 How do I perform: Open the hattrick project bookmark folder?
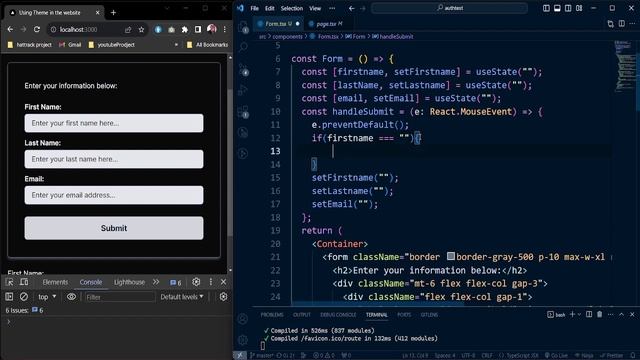pos(30,45)
